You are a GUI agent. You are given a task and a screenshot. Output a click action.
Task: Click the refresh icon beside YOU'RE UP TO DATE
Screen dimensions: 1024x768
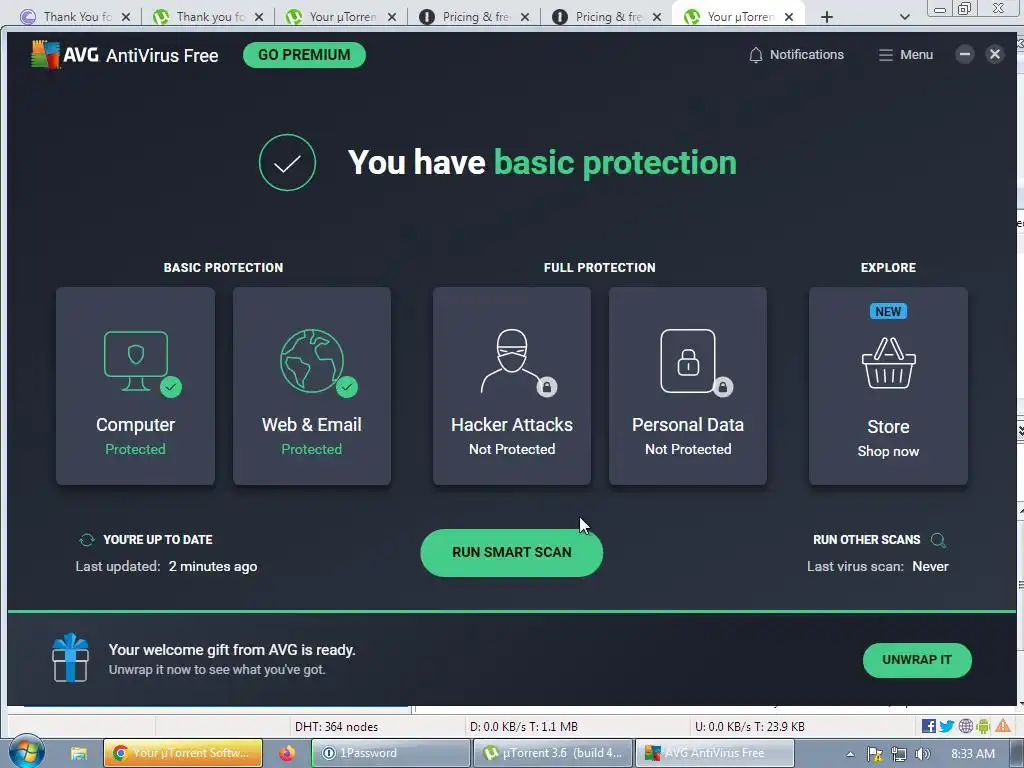click(x=86, y=540)
